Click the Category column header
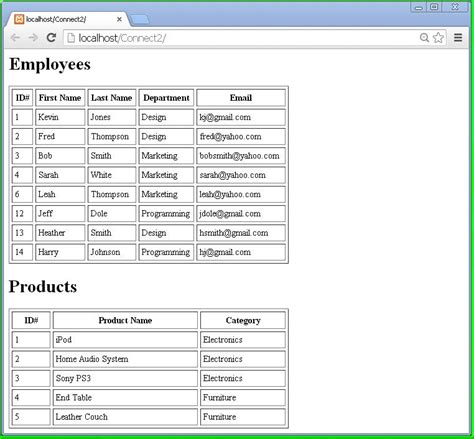Image resolution: width=474 pixels, height=439 pixels. 243,320
